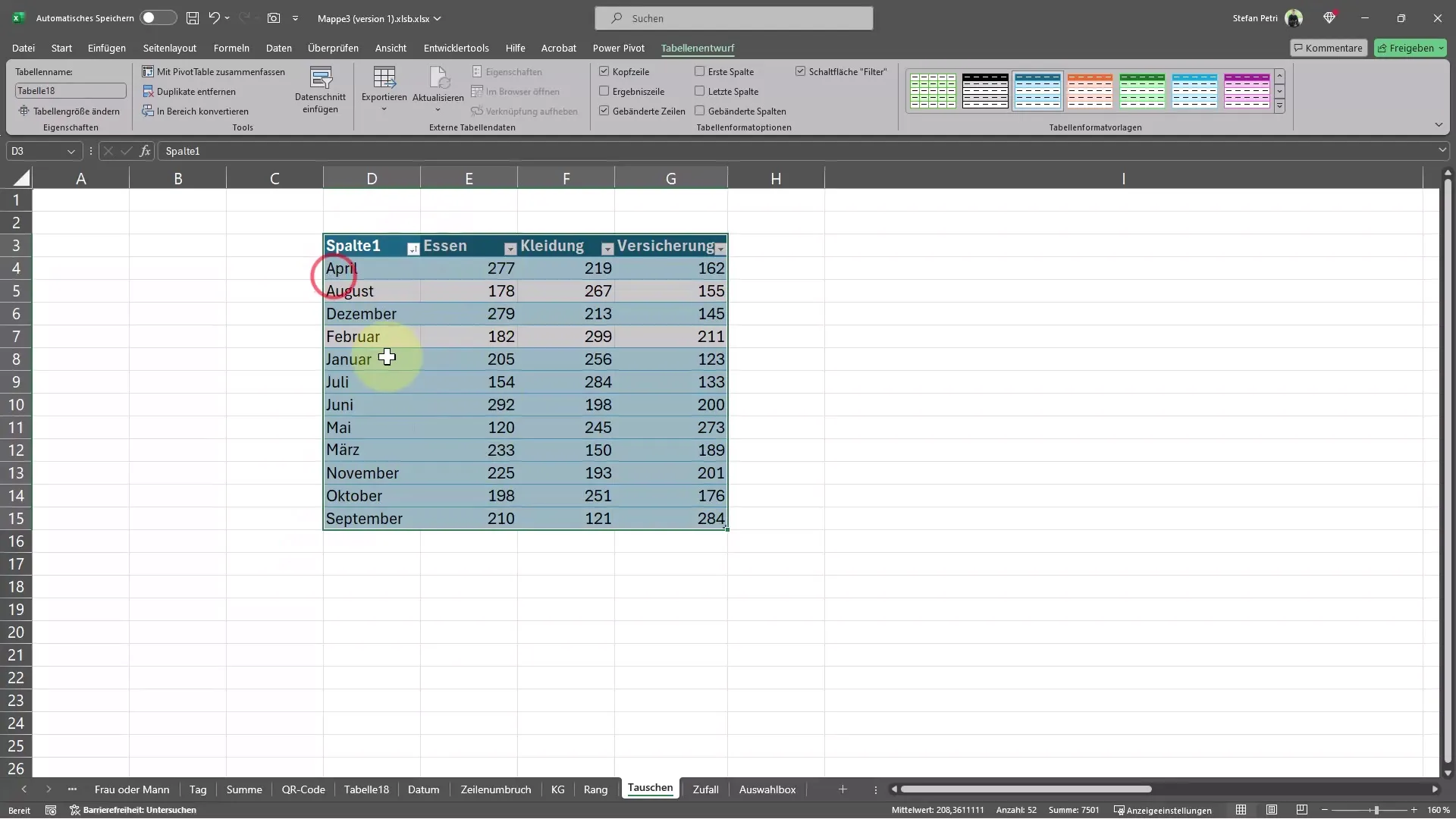Click the Tabellenname input field
The width and height of the screenshot is (1456, 819).
[71, 90]
